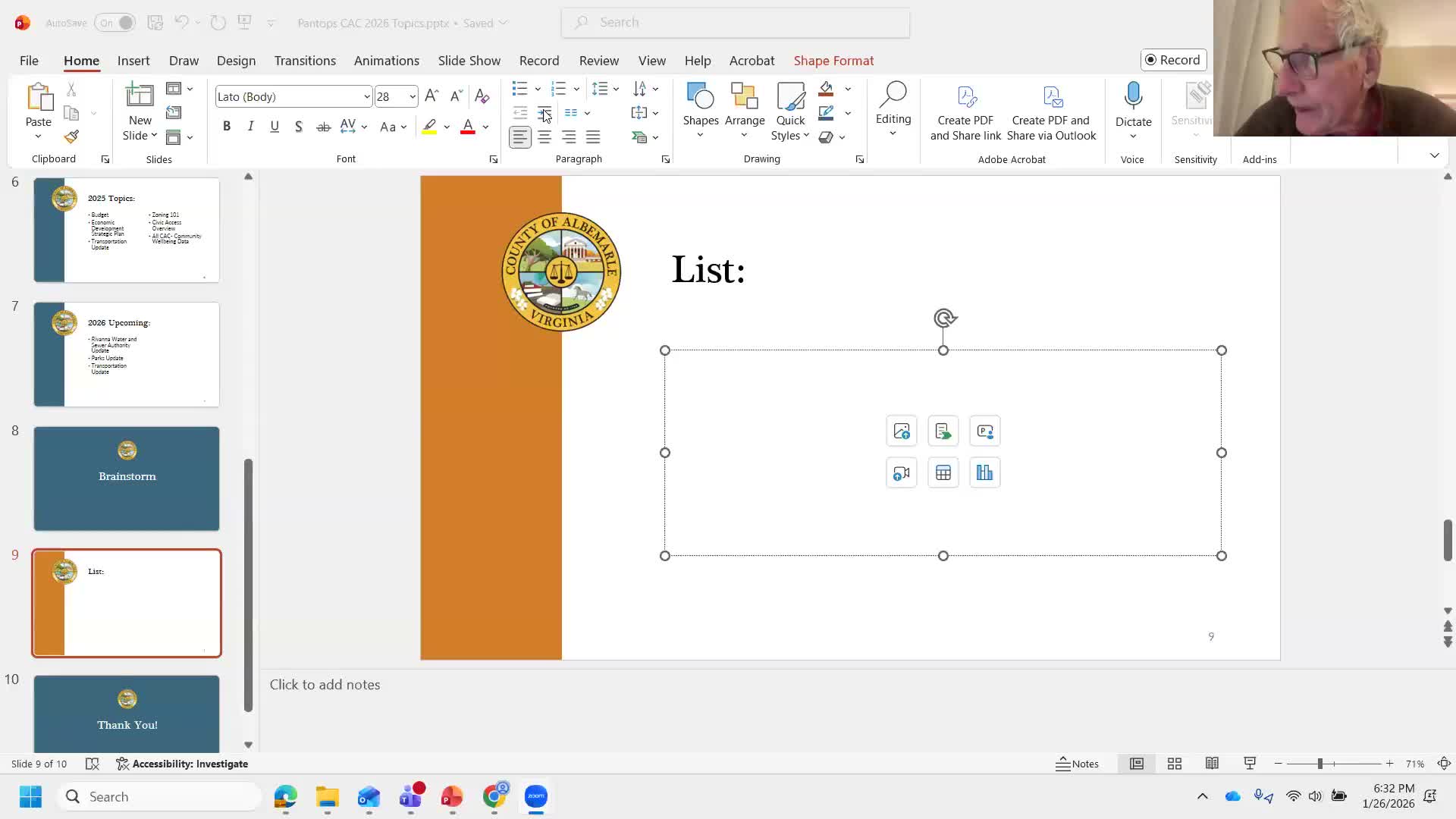Image resolution: width=1456 pixels, height=819 pixels.
Task: Center align the paragraph text
Action: [544, 137]
